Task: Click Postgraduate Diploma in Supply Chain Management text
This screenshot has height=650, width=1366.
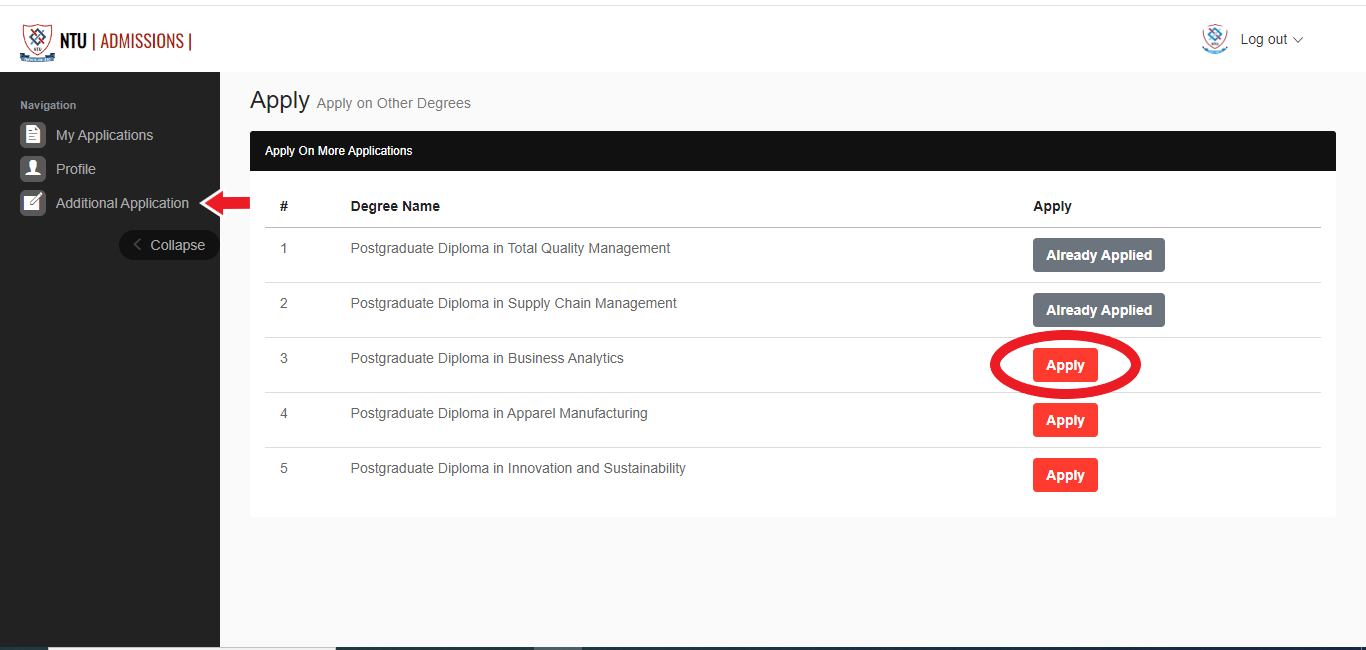Action: coord(513,303)
